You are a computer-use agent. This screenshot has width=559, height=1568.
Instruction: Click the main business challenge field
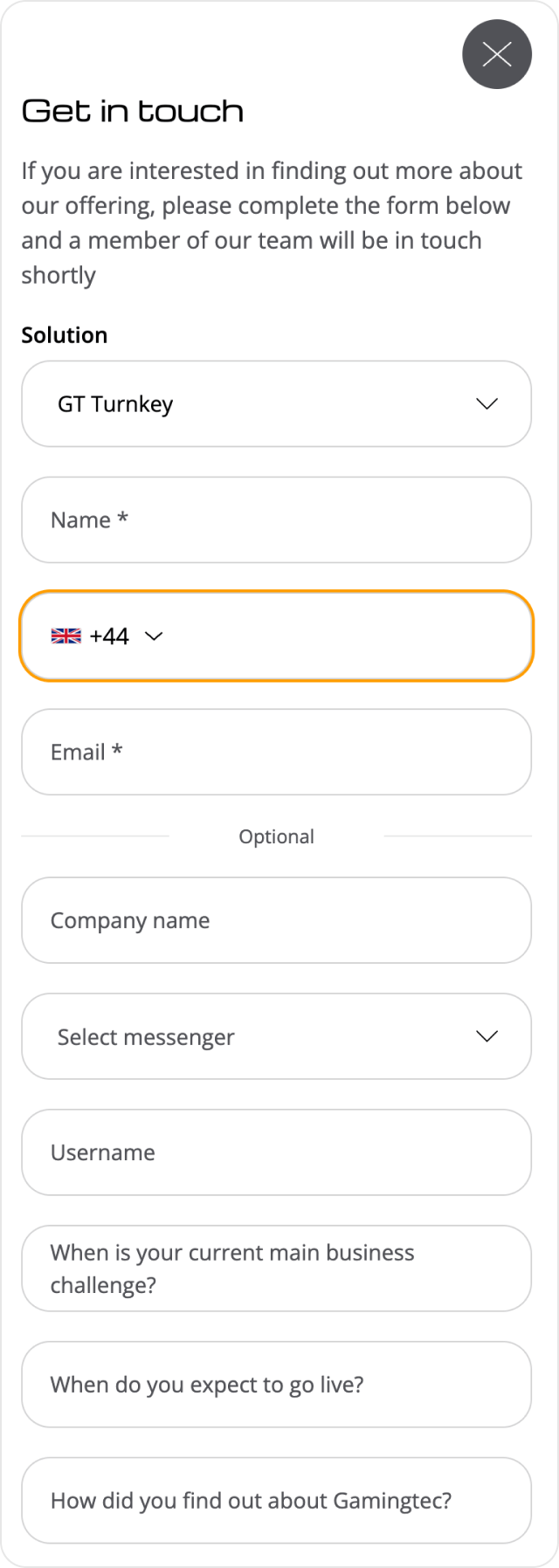[276, 1269]
